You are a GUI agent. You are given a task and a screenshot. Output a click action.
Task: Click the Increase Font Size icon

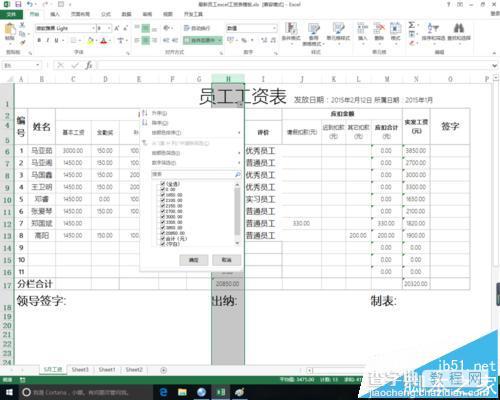117,28
